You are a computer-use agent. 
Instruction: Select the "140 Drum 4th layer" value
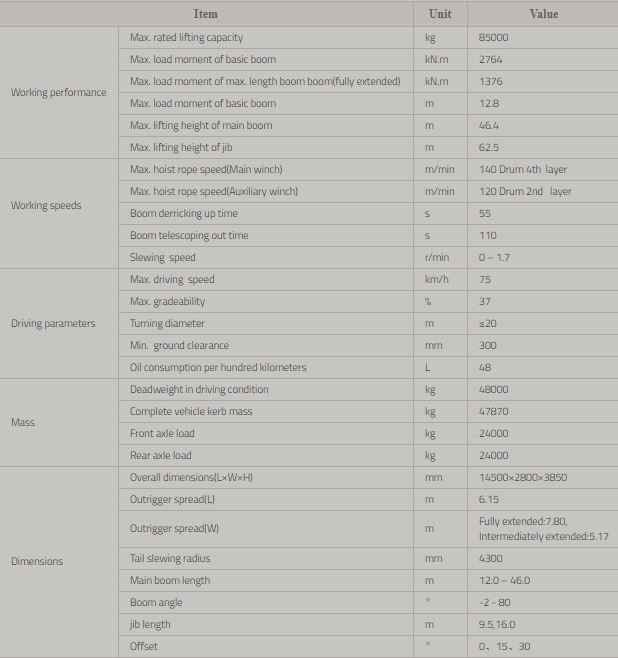523,170
